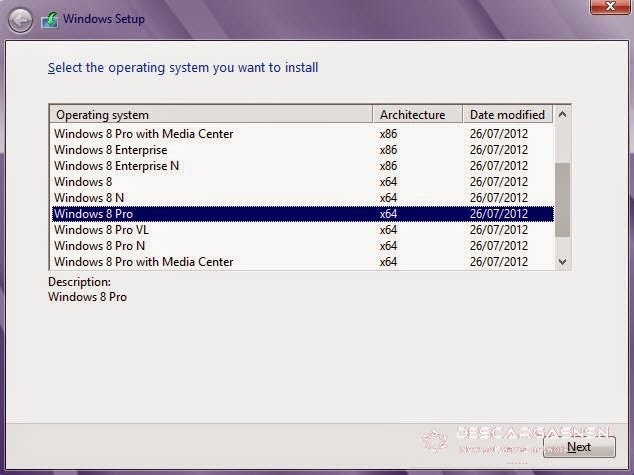
Task: Click the Windows Setup title icon
Action: tap(50, 20)
